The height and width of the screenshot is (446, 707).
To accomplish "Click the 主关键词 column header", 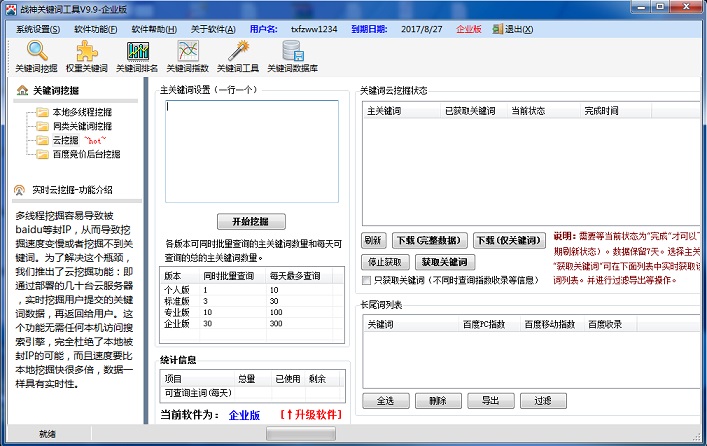I will coord(402,111).
